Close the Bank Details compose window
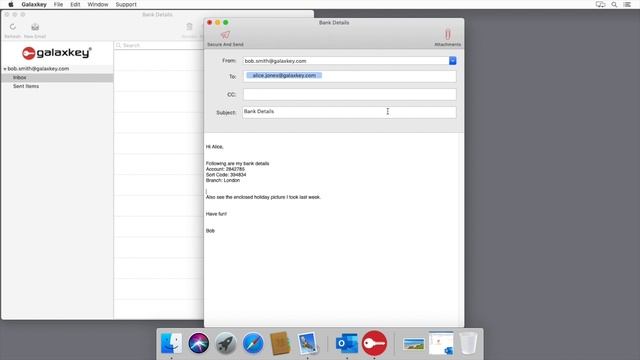Image resolution: width=640 pixels, height=360 pixels. (x=210, y=22)
